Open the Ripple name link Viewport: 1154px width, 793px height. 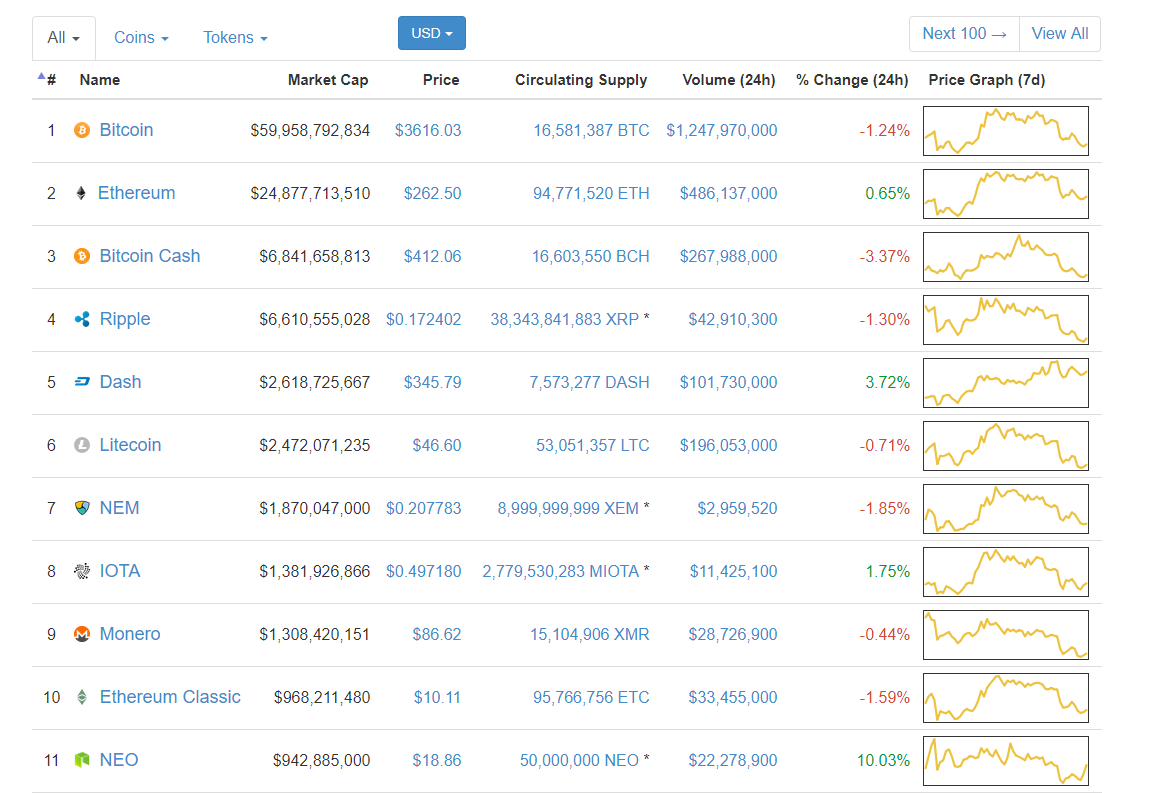pyautogui.click(x=125, y=320)
